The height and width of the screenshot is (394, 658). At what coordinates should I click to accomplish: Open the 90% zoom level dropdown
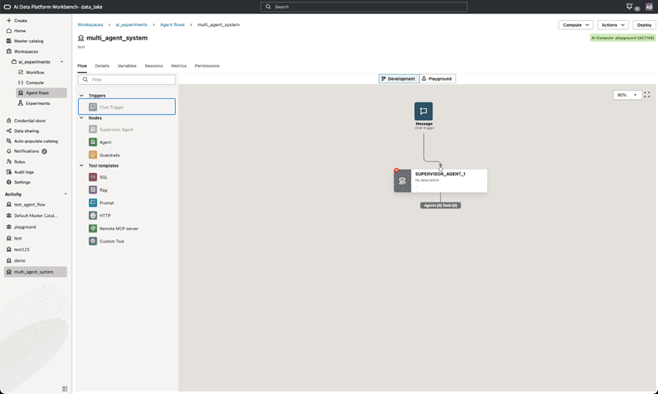coord(627,95)
